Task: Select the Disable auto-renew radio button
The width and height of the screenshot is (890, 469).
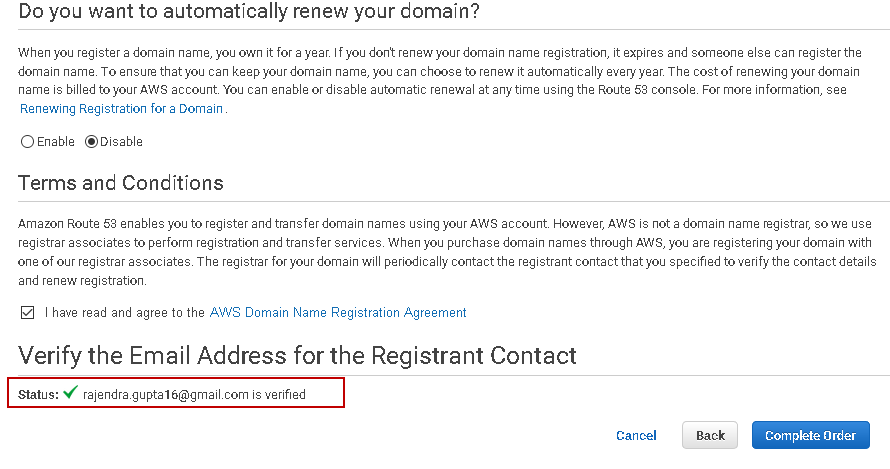Action: point(91,142)
